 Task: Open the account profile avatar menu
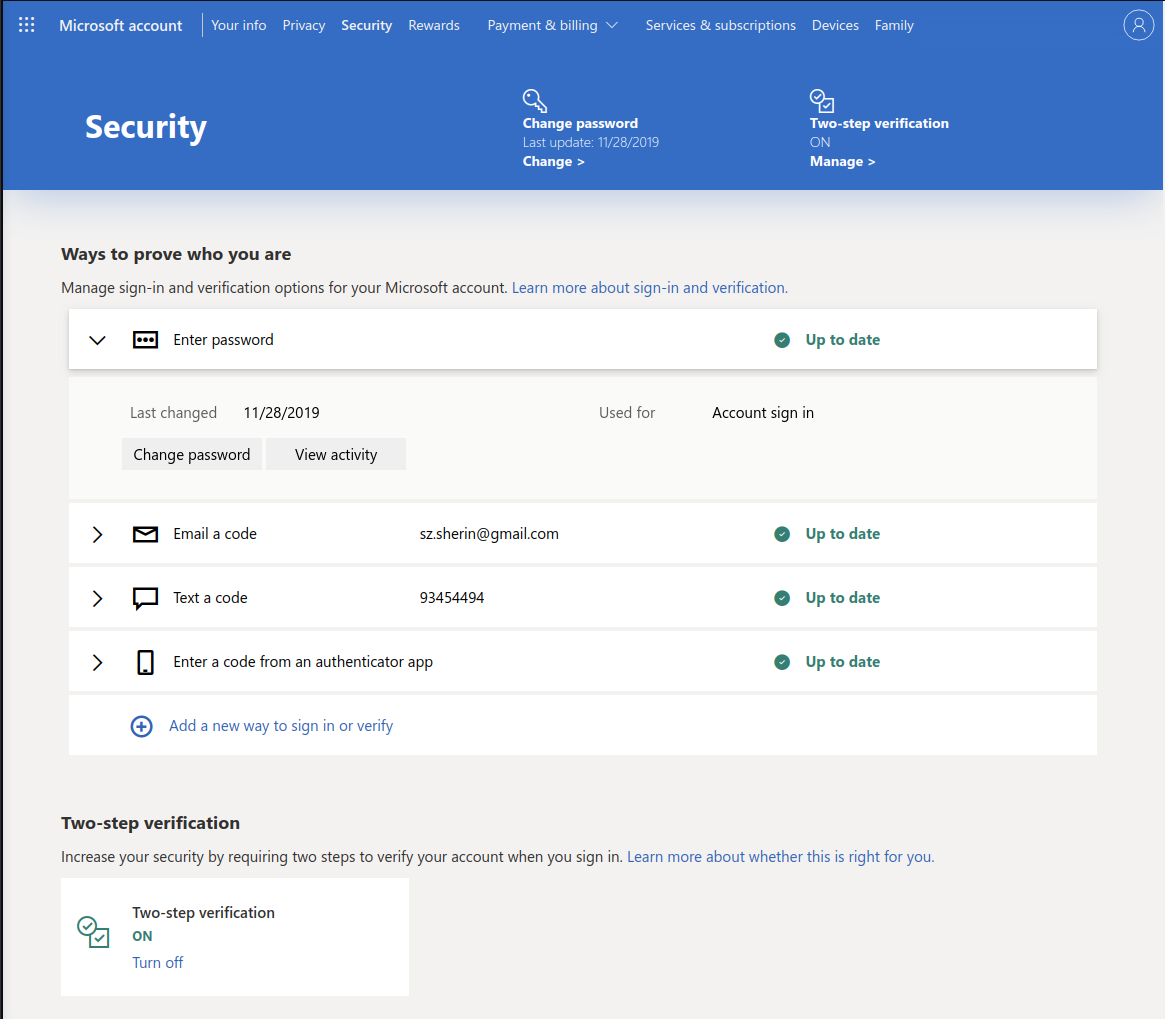click(x=1138, y=25)
